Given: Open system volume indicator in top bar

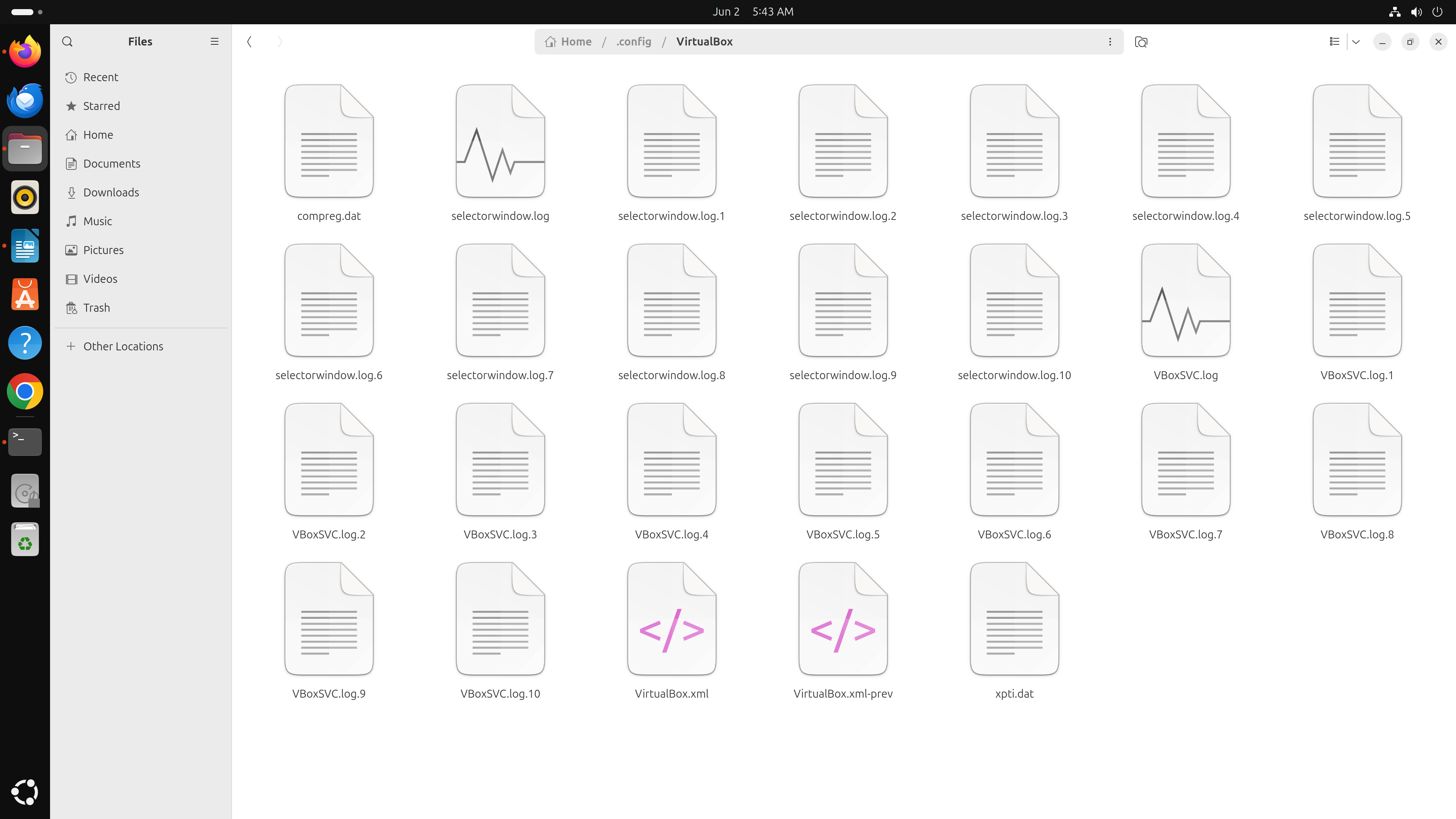Looking at the screenshot, I should pyautogui.click(x=1416, y=11).
